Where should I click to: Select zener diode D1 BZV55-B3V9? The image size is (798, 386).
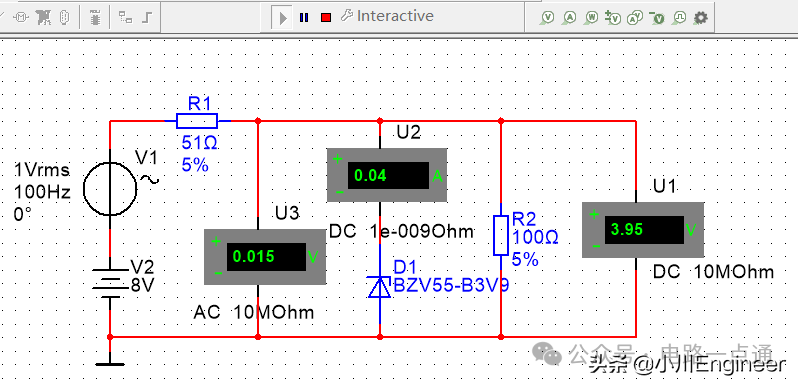pos(380,287)
